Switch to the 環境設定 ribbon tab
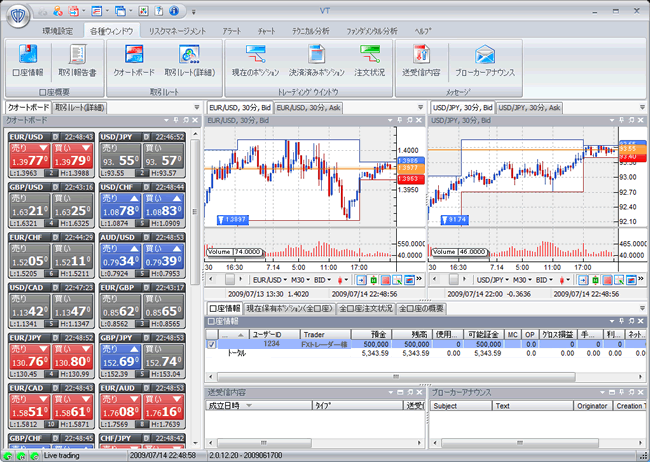This screenshot has width=650, height=462. 58,31
